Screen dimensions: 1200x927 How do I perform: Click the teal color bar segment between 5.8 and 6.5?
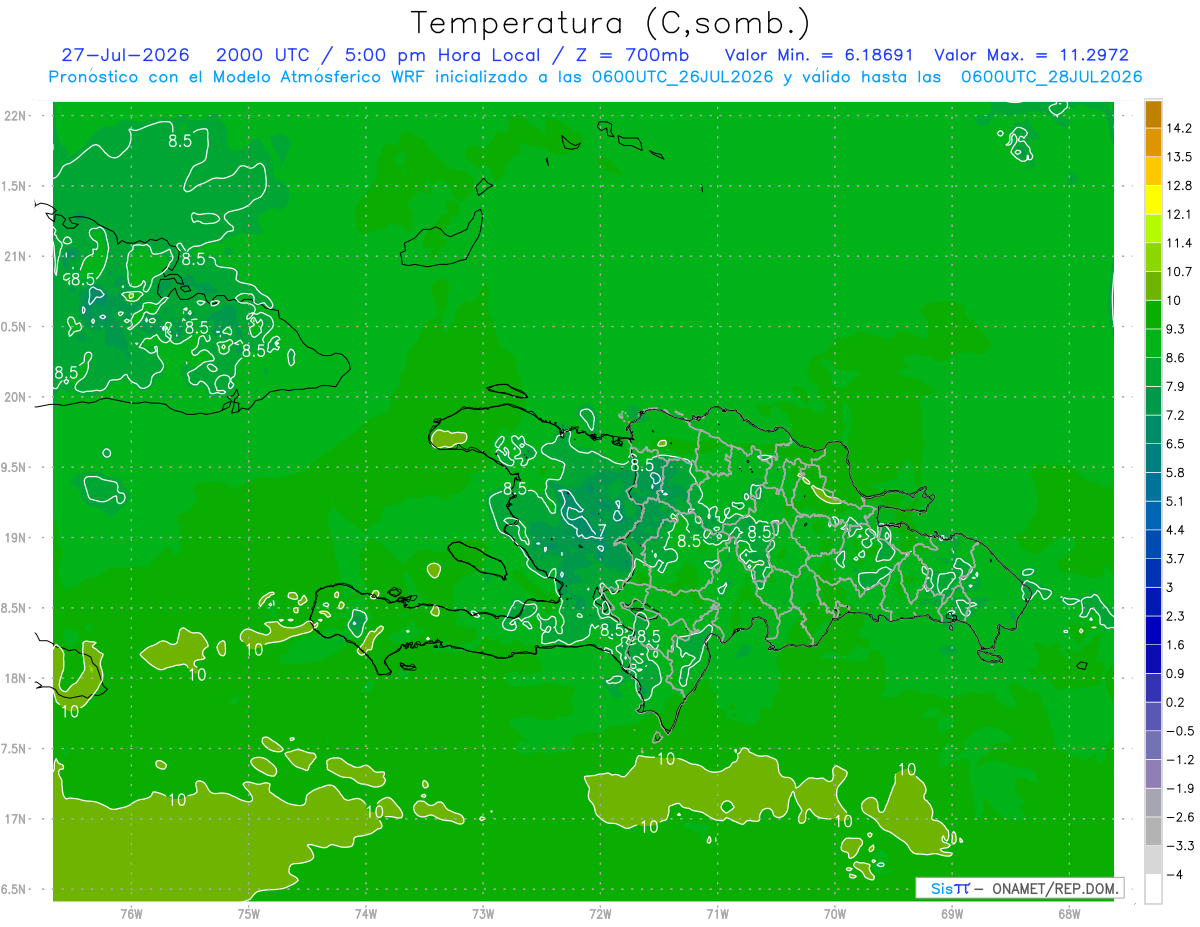[x=1153, y=457]
